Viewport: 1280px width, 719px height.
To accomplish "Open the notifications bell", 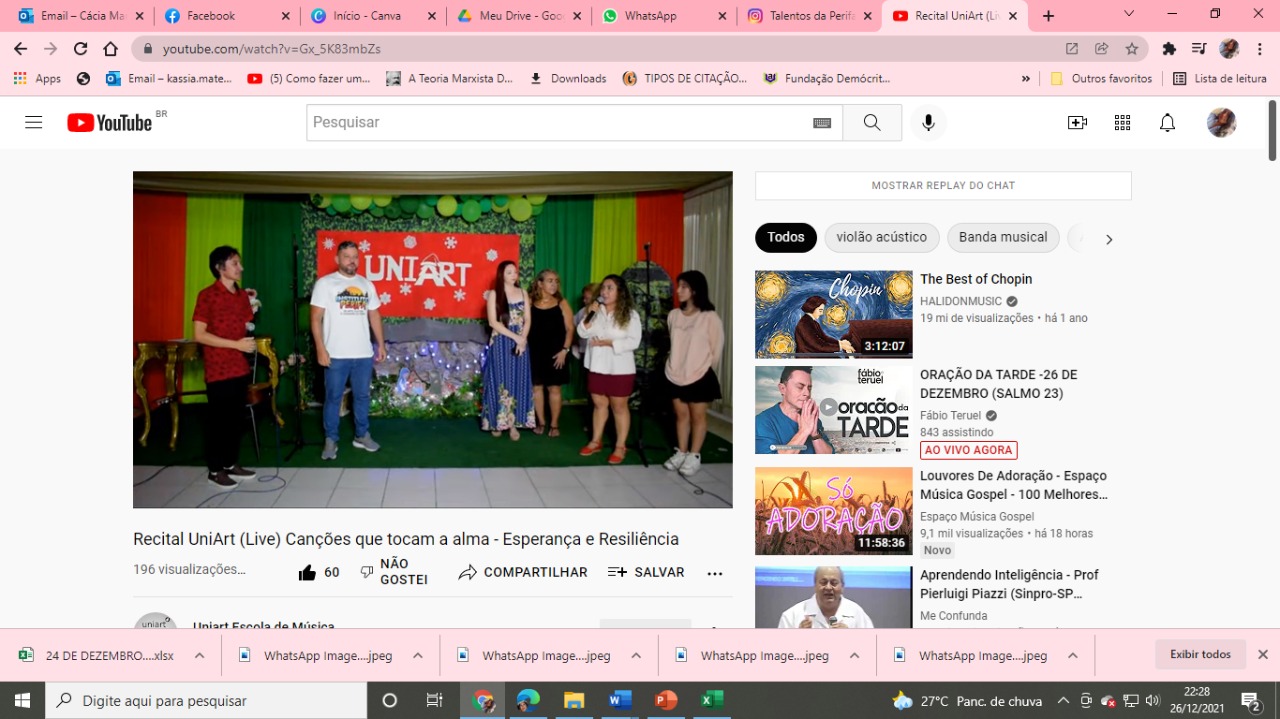I will coord(1167,122).
